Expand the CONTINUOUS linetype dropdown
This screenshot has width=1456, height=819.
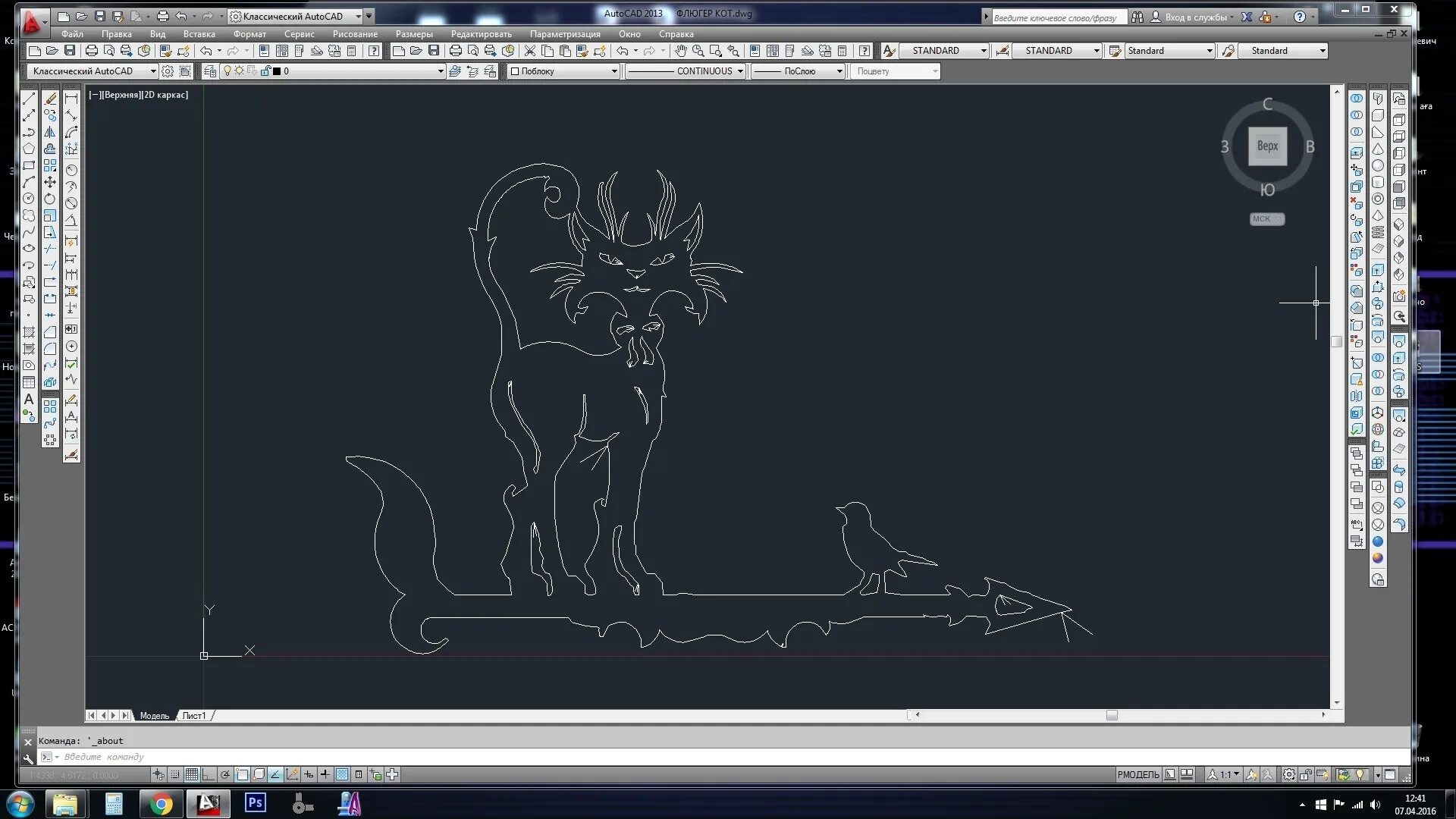click(740, 71)
